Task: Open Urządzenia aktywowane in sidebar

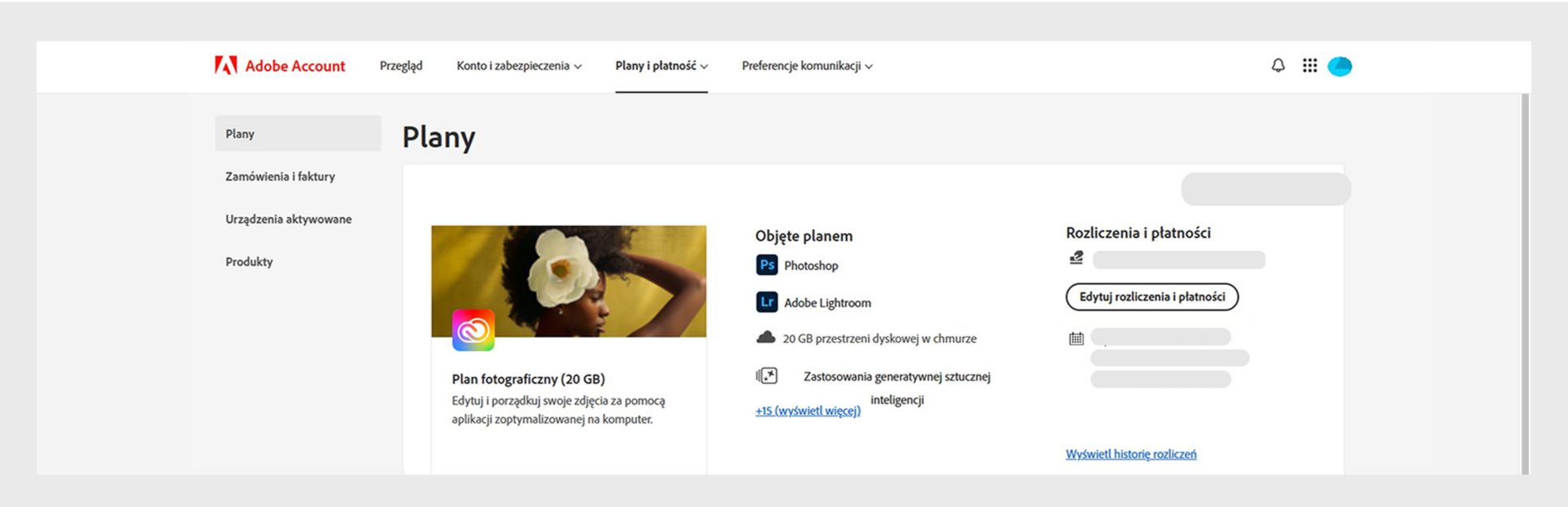Action: point(288,219)
